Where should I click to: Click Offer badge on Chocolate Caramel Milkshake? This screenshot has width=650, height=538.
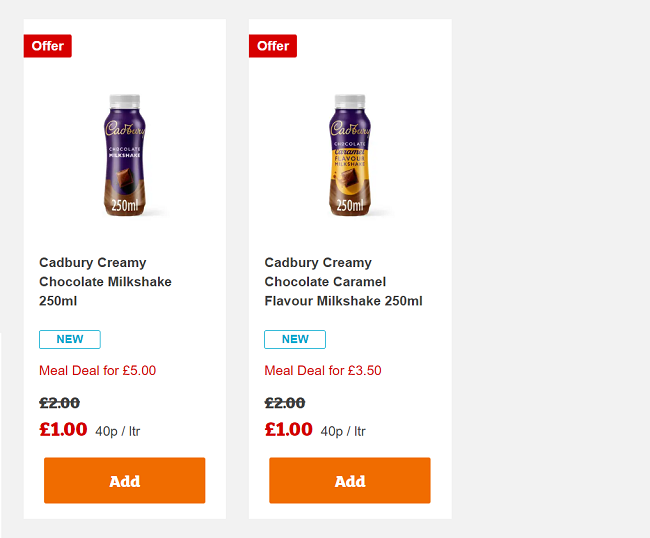[x=273, y=46]
